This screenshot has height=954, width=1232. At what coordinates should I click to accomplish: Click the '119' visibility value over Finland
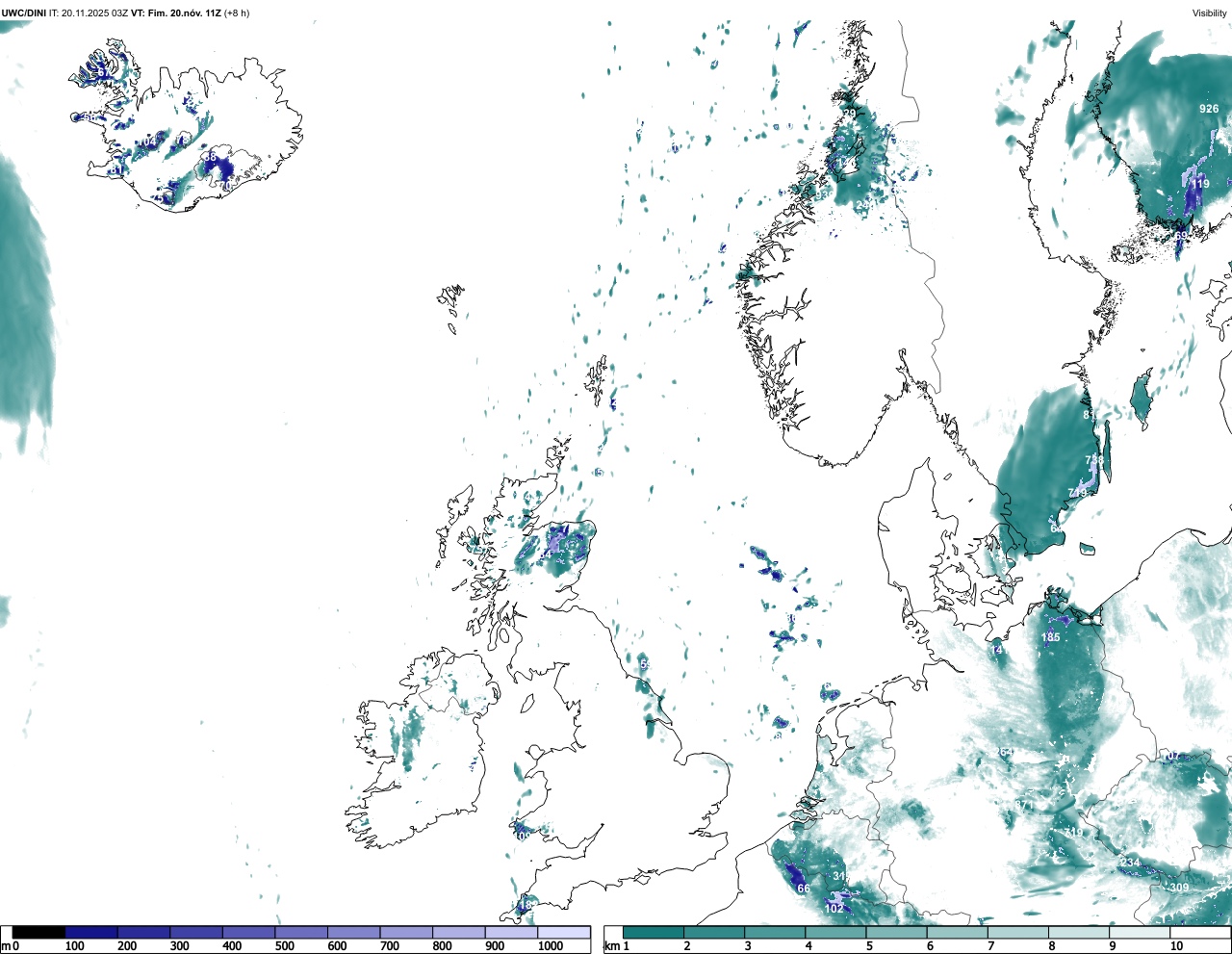tap(1200, 184)
